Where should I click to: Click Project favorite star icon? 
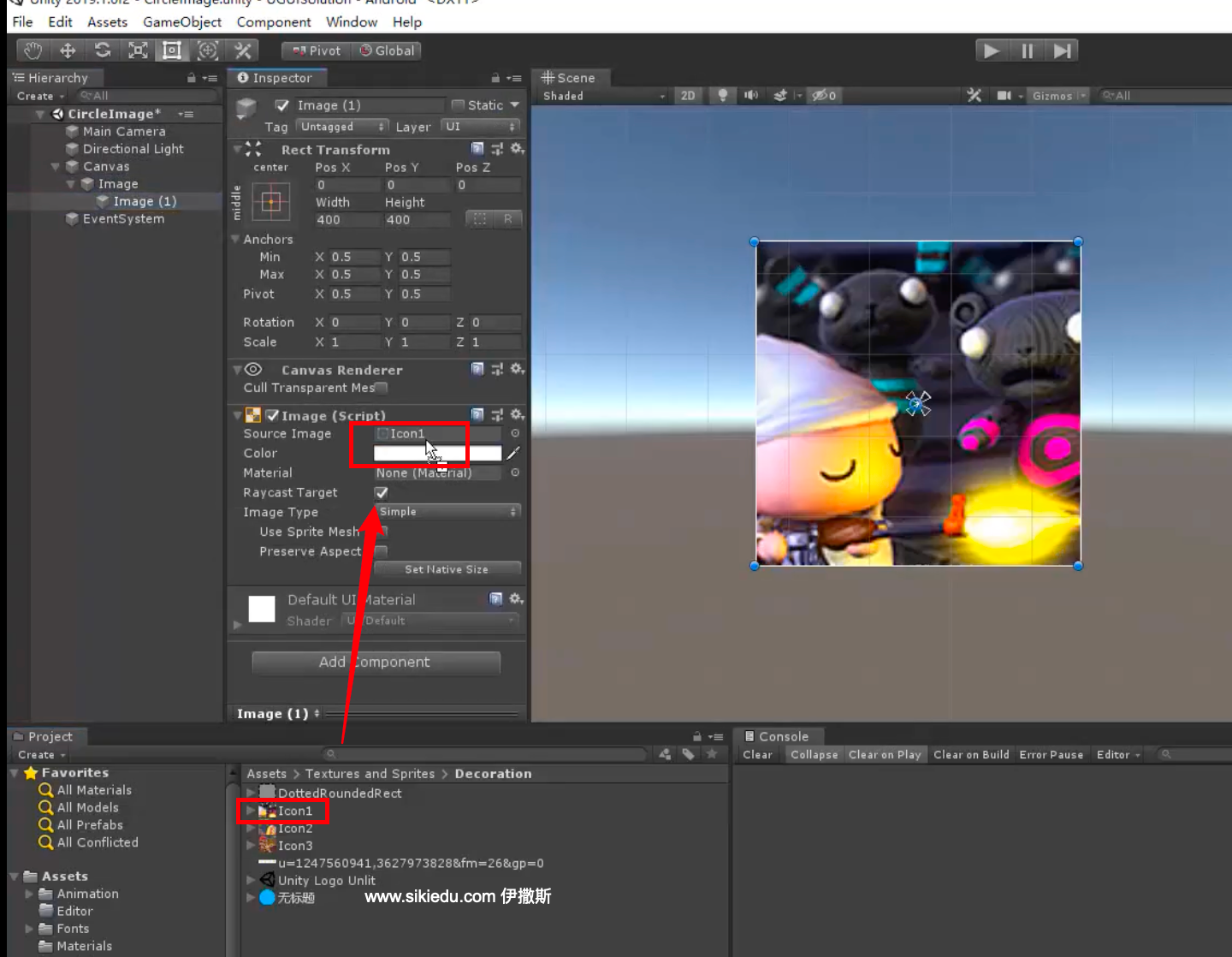pyautogui.click(x=711, y=754)
